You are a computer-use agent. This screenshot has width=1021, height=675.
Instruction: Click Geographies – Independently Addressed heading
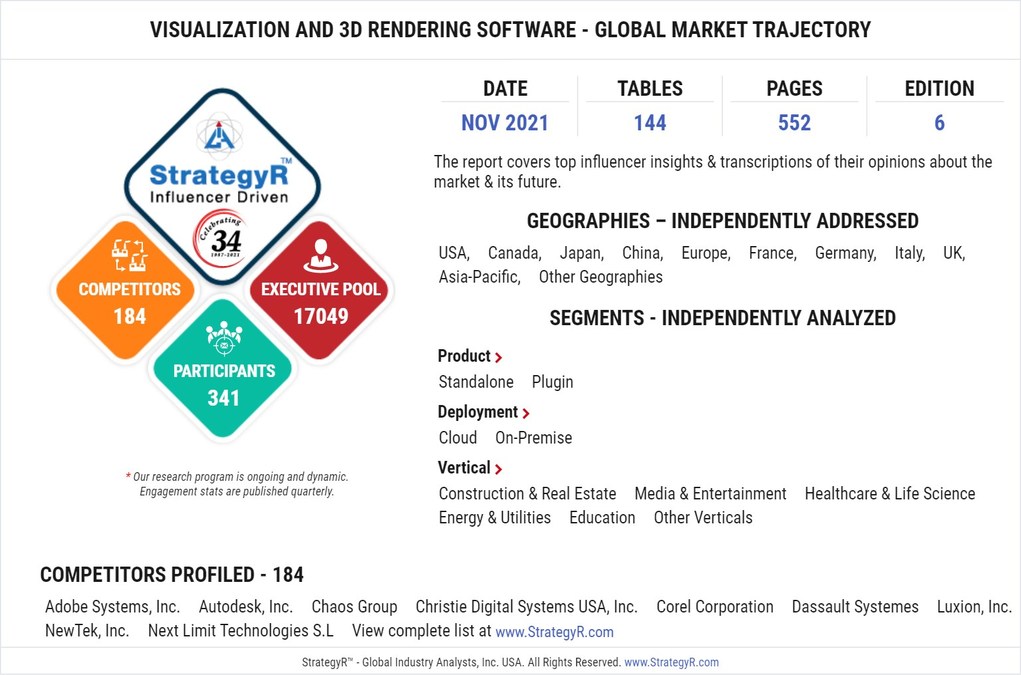(x=723, y=221)
